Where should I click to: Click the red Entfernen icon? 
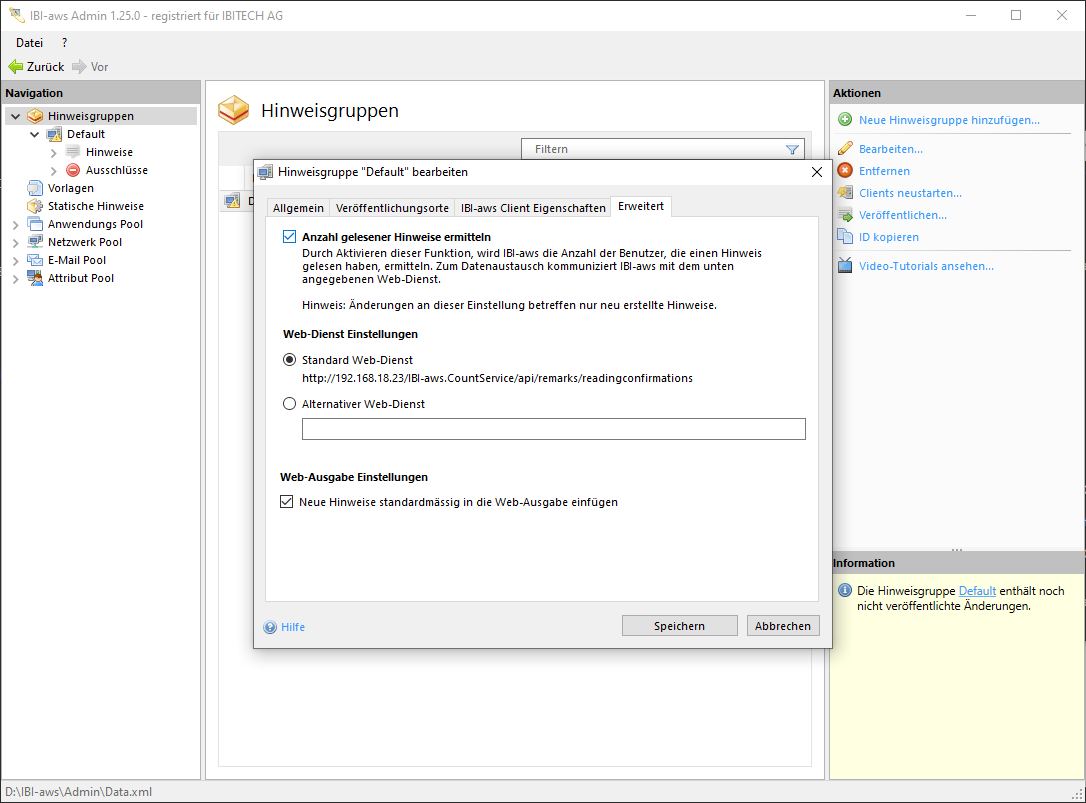click(845, 171)
